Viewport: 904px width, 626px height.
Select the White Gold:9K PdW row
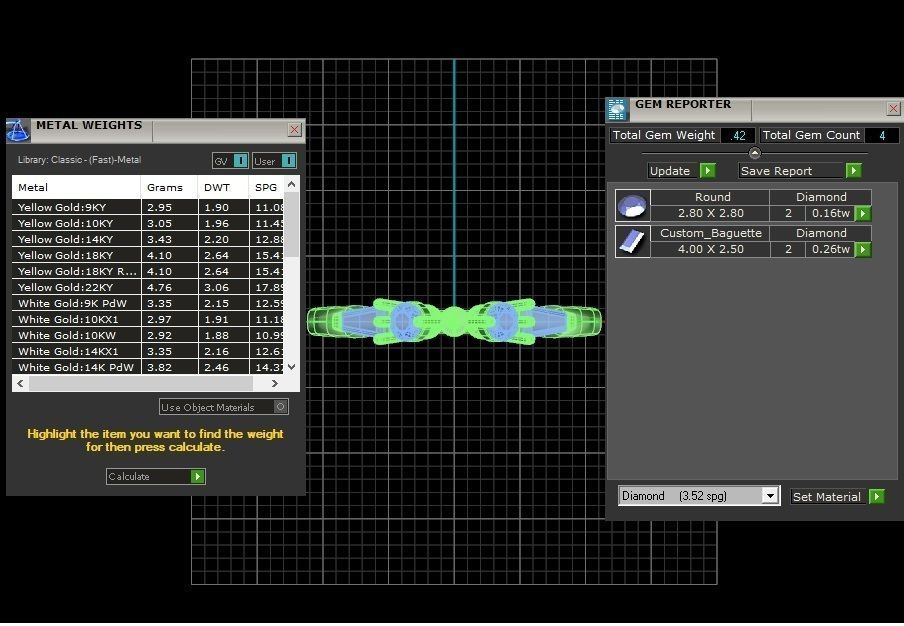[148, 303]
